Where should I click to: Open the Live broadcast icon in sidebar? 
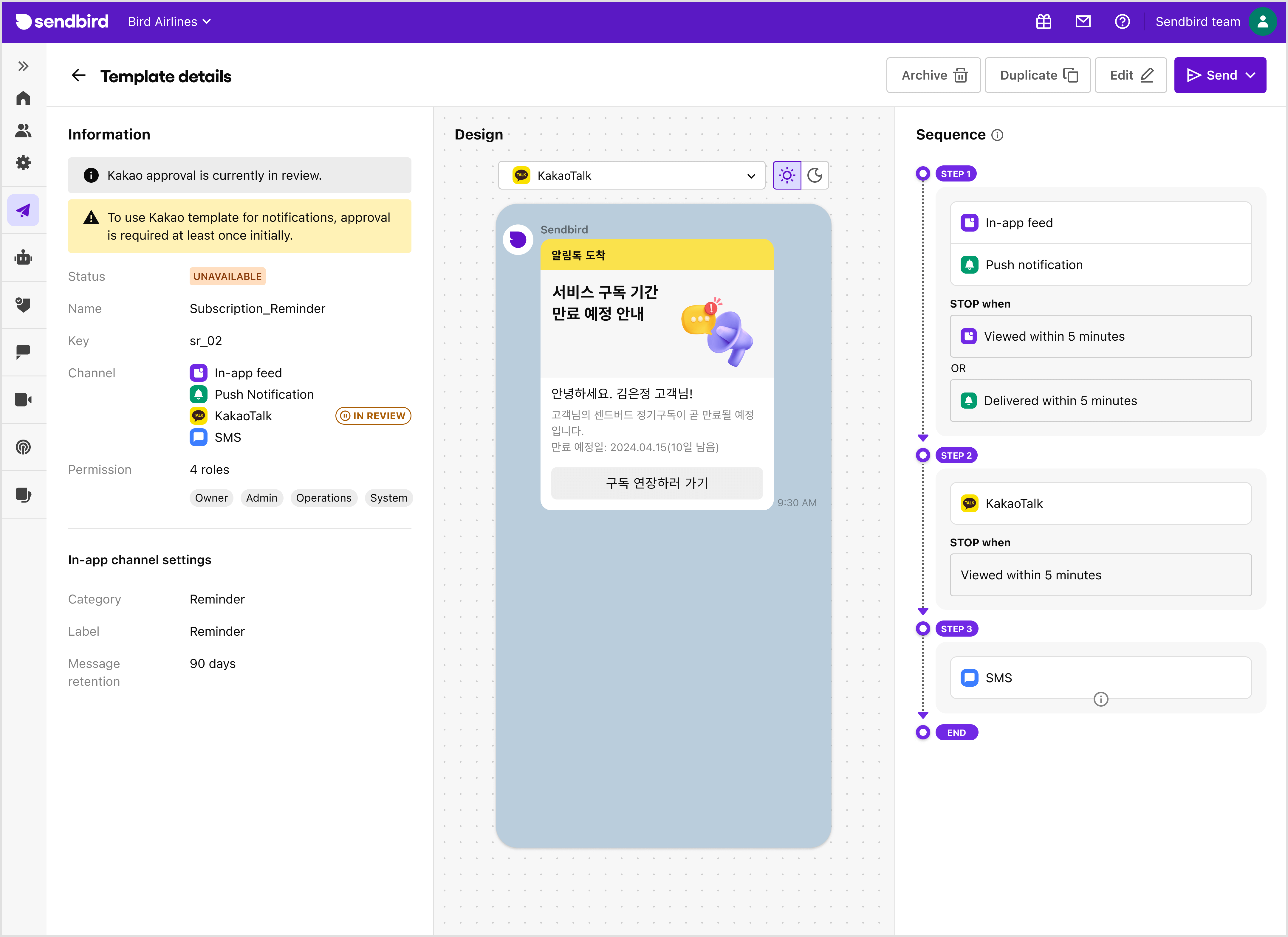pos(23,447)
